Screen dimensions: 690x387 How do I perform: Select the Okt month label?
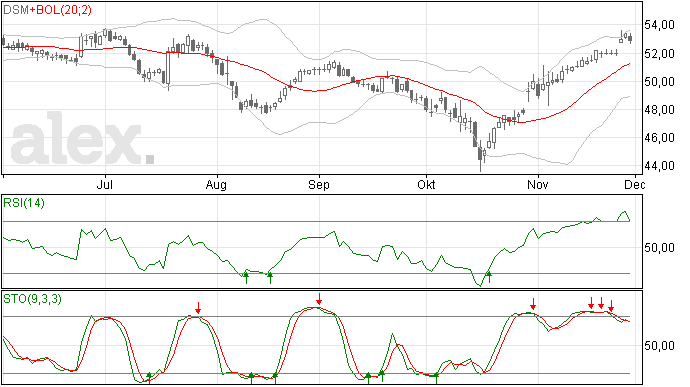(x=426, y=184)
